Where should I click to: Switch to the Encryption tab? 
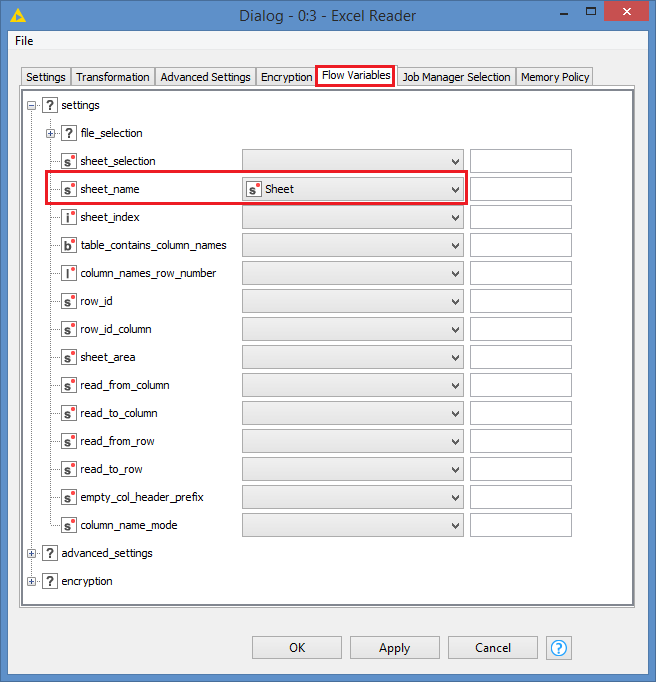(286, 77)
